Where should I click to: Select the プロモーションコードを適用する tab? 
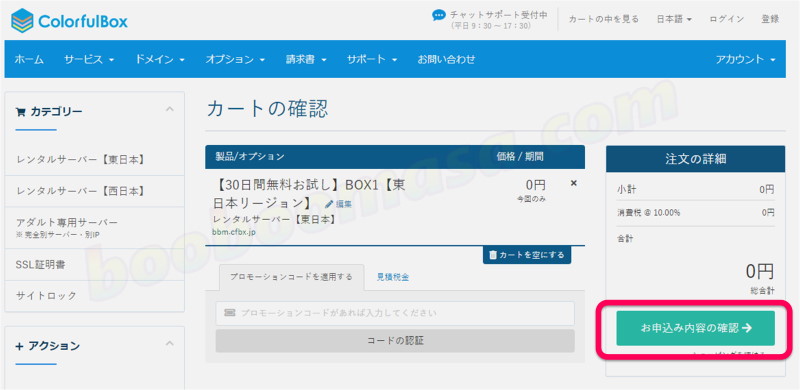click(x=291, y=277)
